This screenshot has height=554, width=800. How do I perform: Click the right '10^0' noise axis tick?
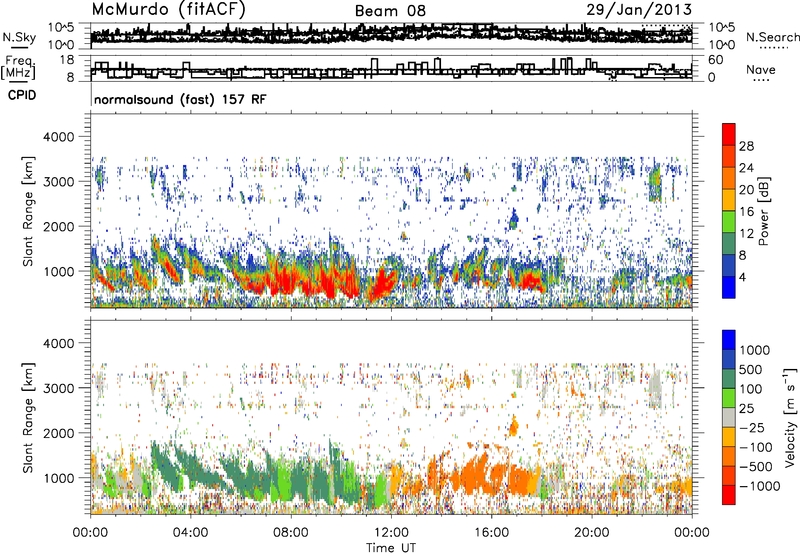pos(722,45)
